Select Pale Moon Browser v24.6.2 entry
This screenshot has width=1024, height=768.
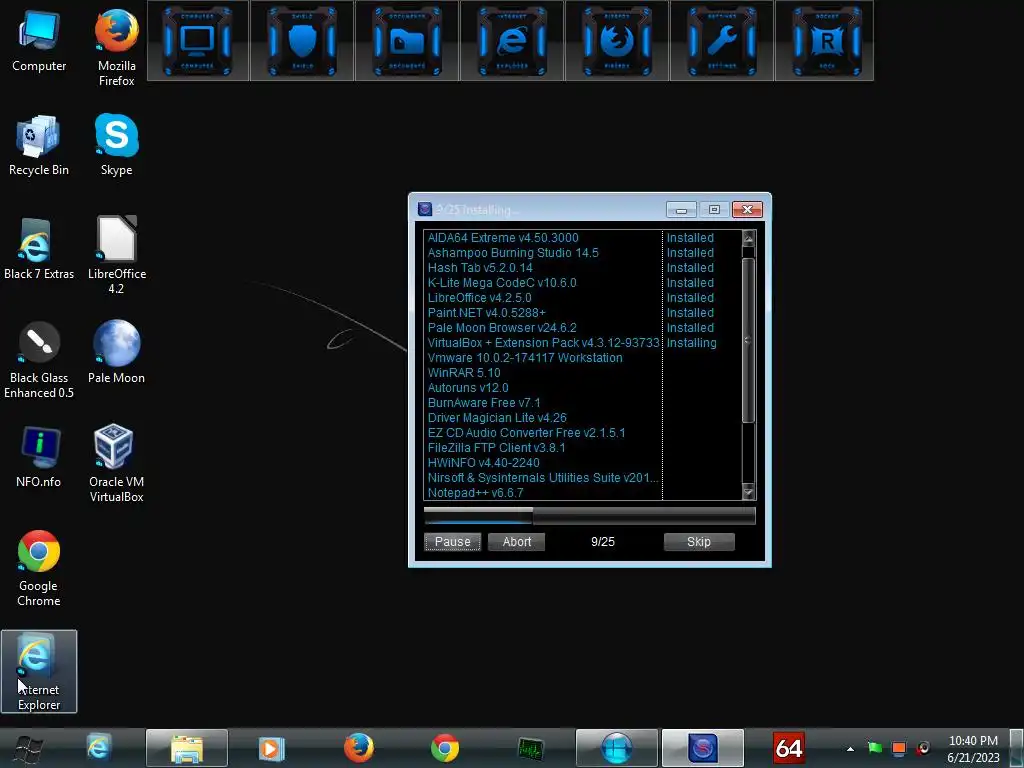[x=502, y=328]
